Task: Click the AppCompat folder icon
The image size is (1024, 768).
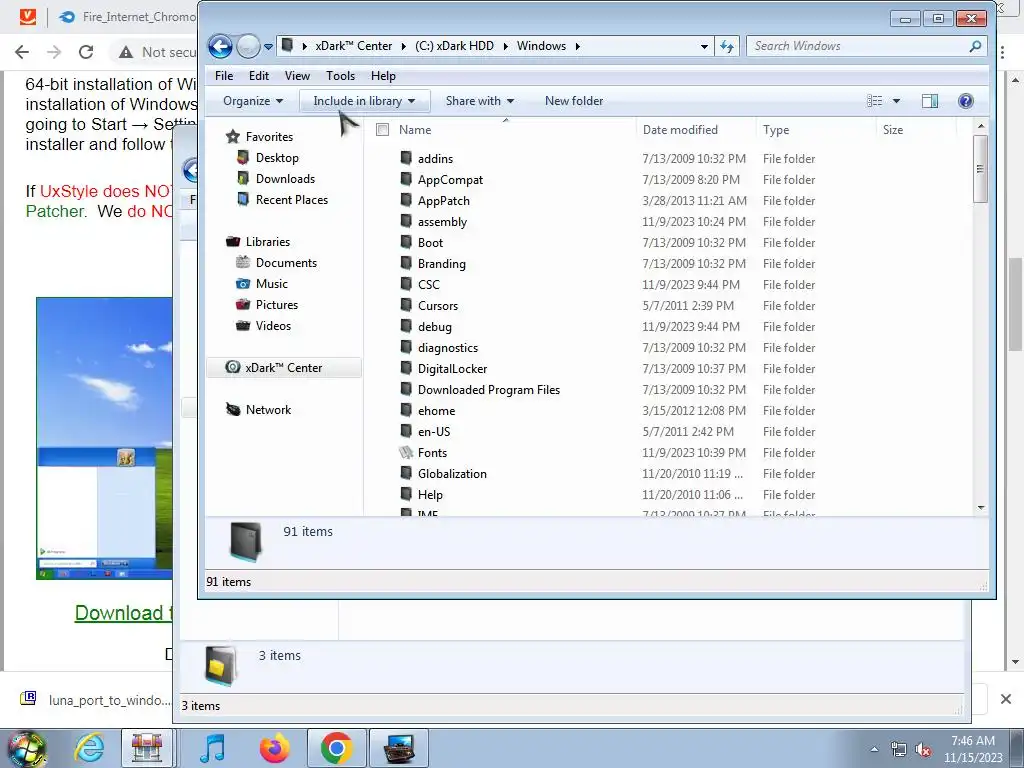Action: (406, 179)
